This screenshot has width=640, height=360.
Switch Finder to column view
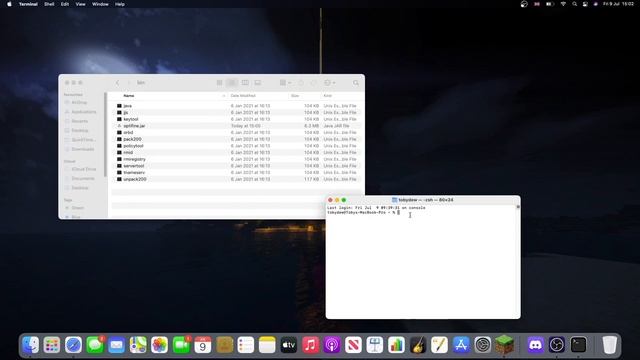245,83
